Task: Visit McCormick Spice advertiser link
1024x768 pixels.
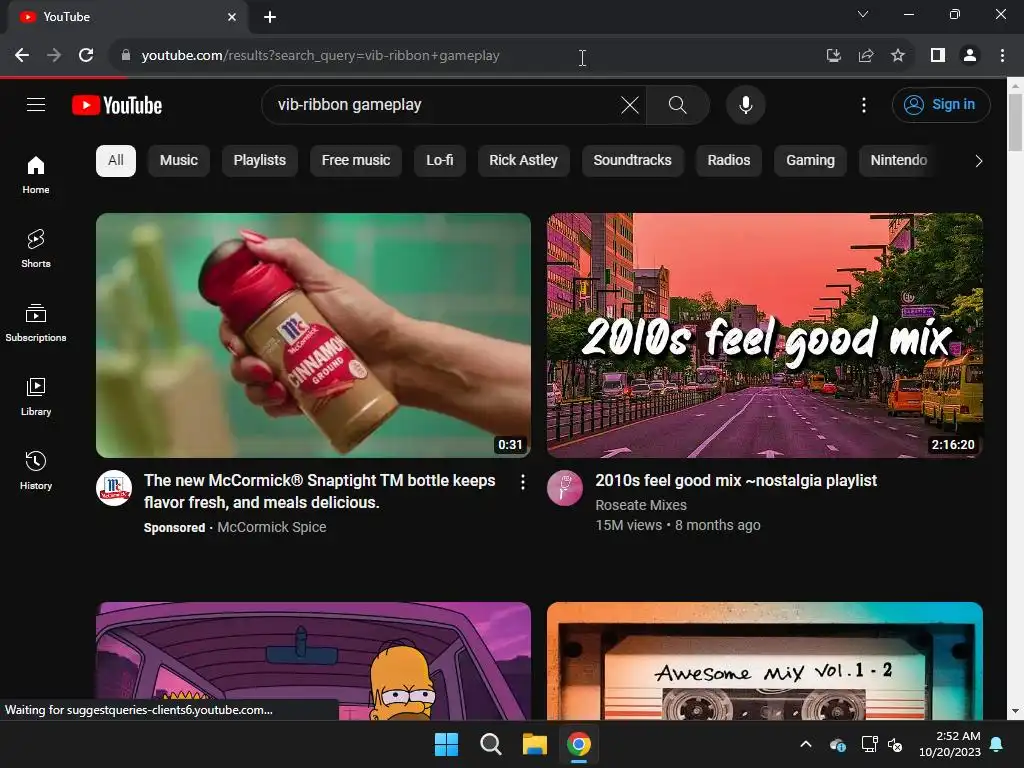Action: pyautogui.click(x=272, y=527)
